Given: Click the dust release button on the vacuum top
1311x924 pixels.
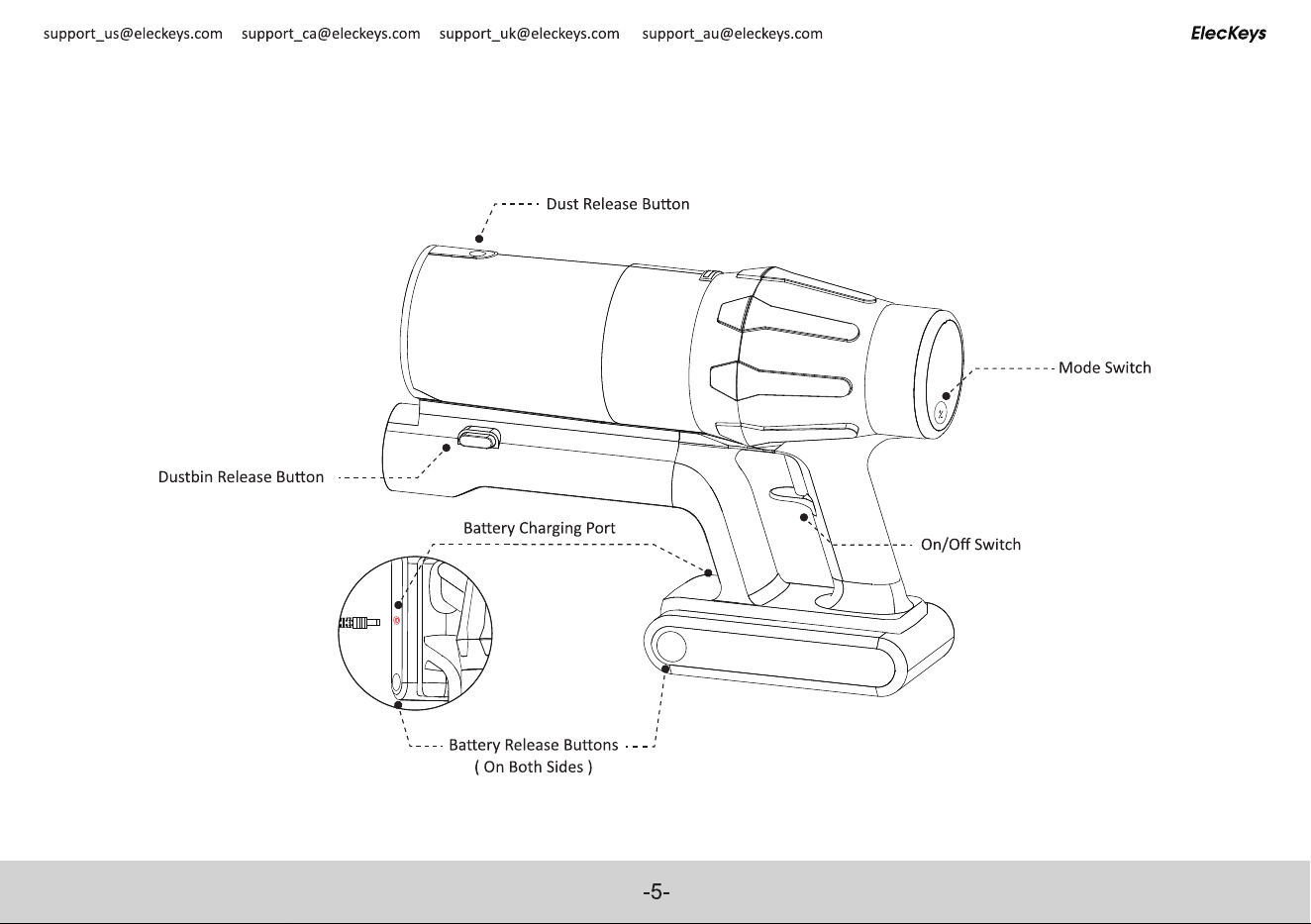Looking at the screenshot, I should [481, 255].
